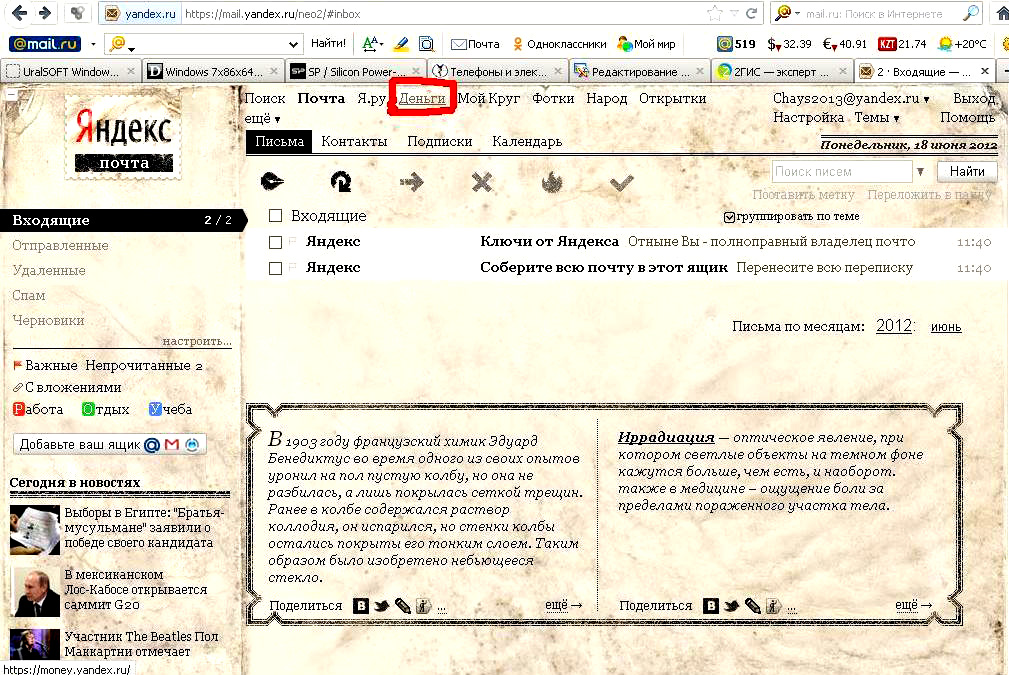1009x675 pixels.
Task: Open the +20°C weather widget
Action: pyautogui.click(x=962, y=44)
